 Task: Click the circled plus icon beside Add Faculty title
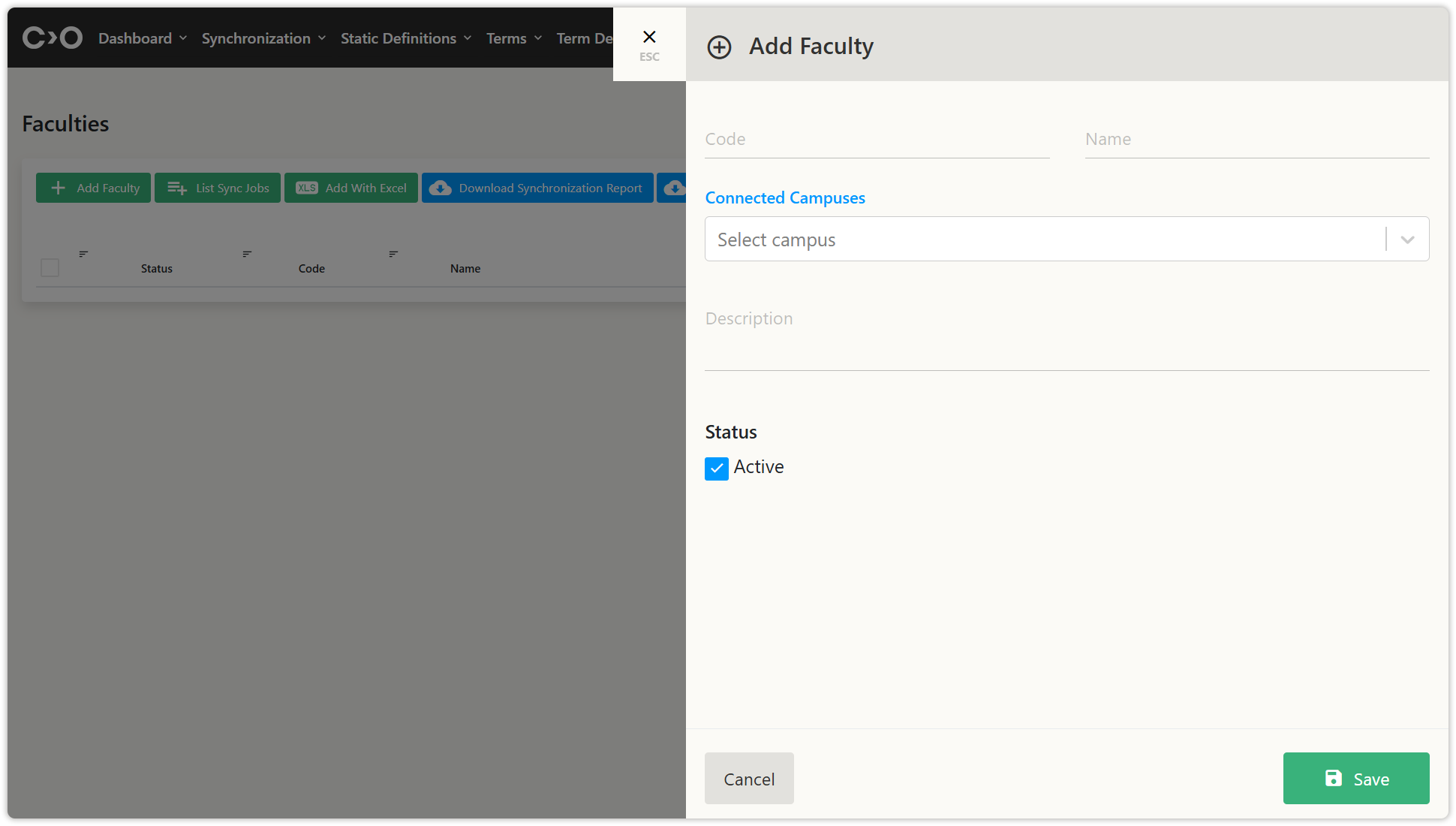719,47
